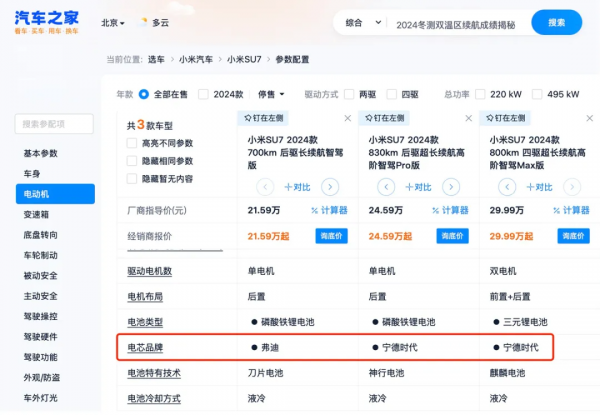Check the 两驱 drive filter
600x415 pixels.
pyautogui.click(x=349, y=94)
